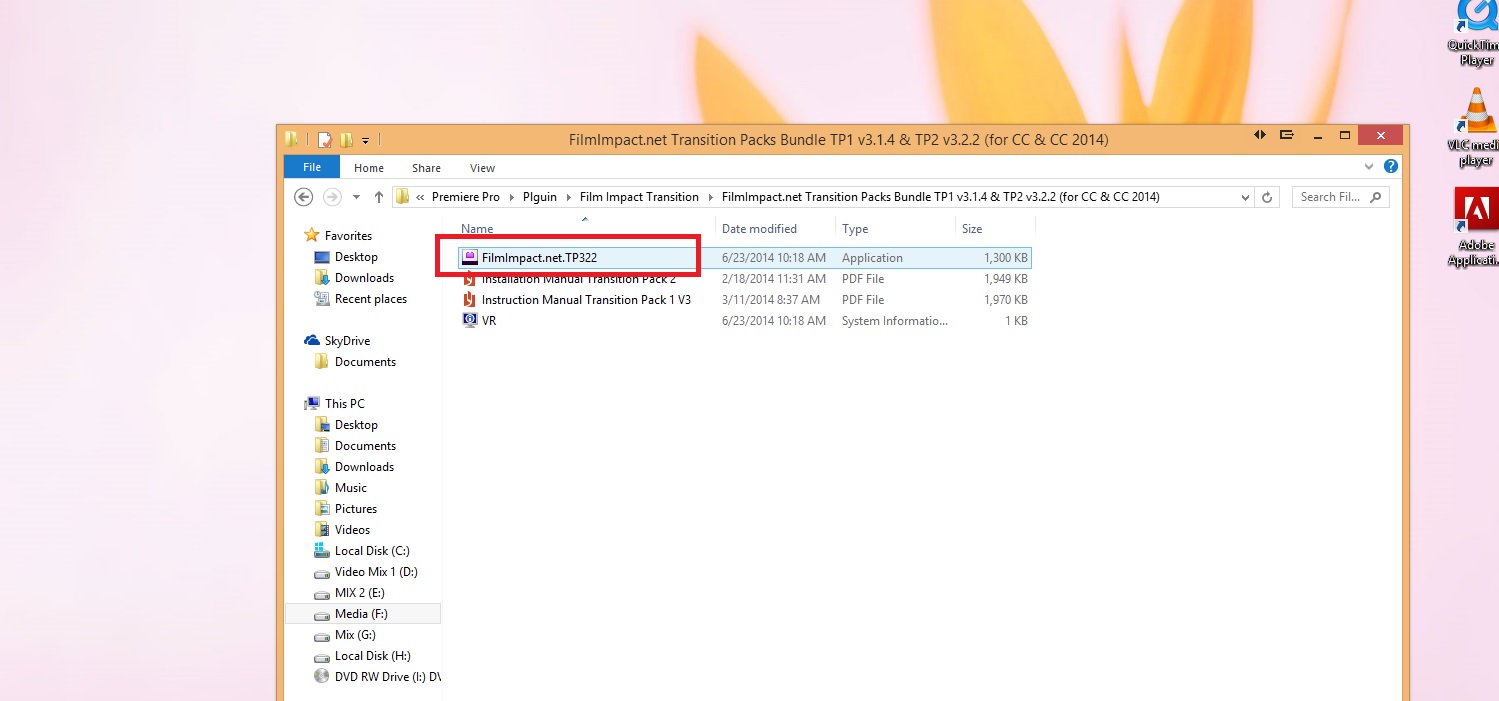Refresh the current folder view
1499x701 pixels.
tap(1268, 197)
